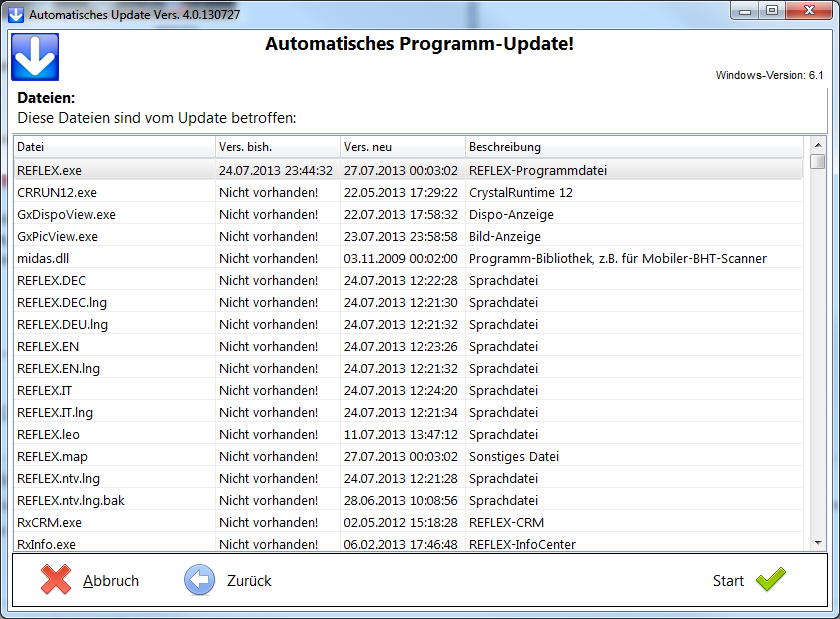Sort by the Vers. neu column header
The width and height of the screenshot is (840, 619).
[402, 147]
